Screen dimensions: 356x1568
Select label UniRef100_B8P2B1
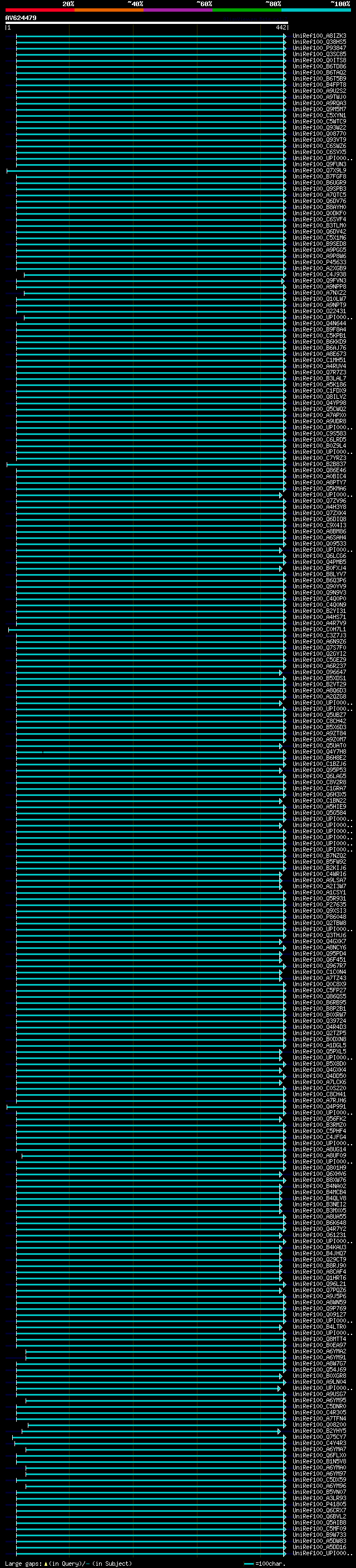tap(319, 1008)
